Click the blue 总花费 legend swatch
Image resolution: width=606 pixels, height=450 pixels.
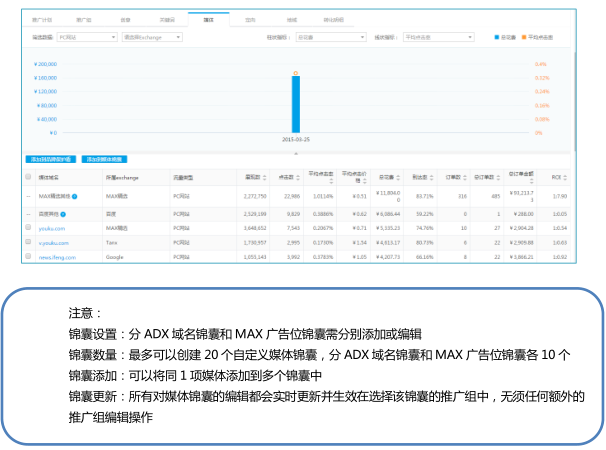[x=498, y=37]
